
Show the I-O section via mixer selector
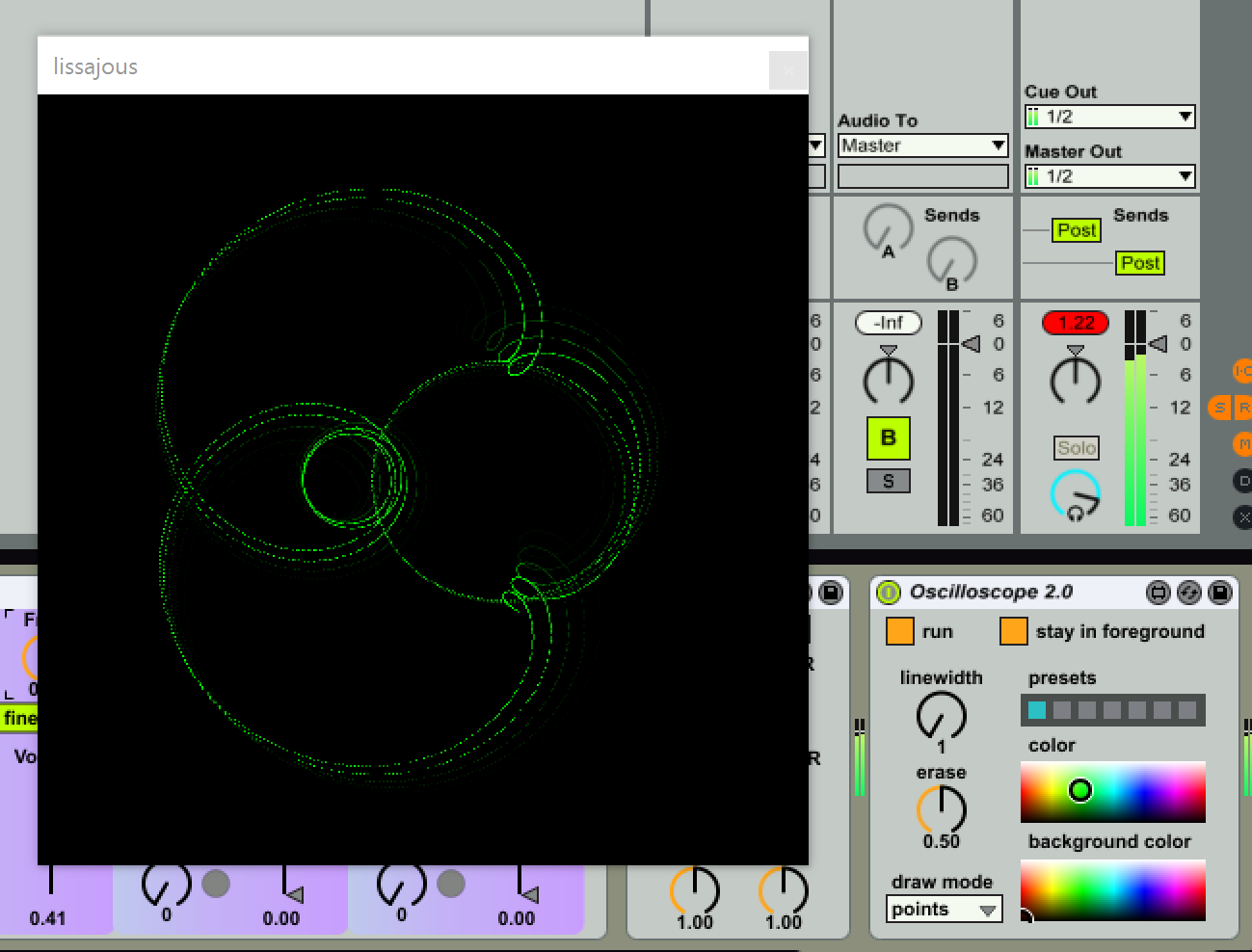(1242, 371)
